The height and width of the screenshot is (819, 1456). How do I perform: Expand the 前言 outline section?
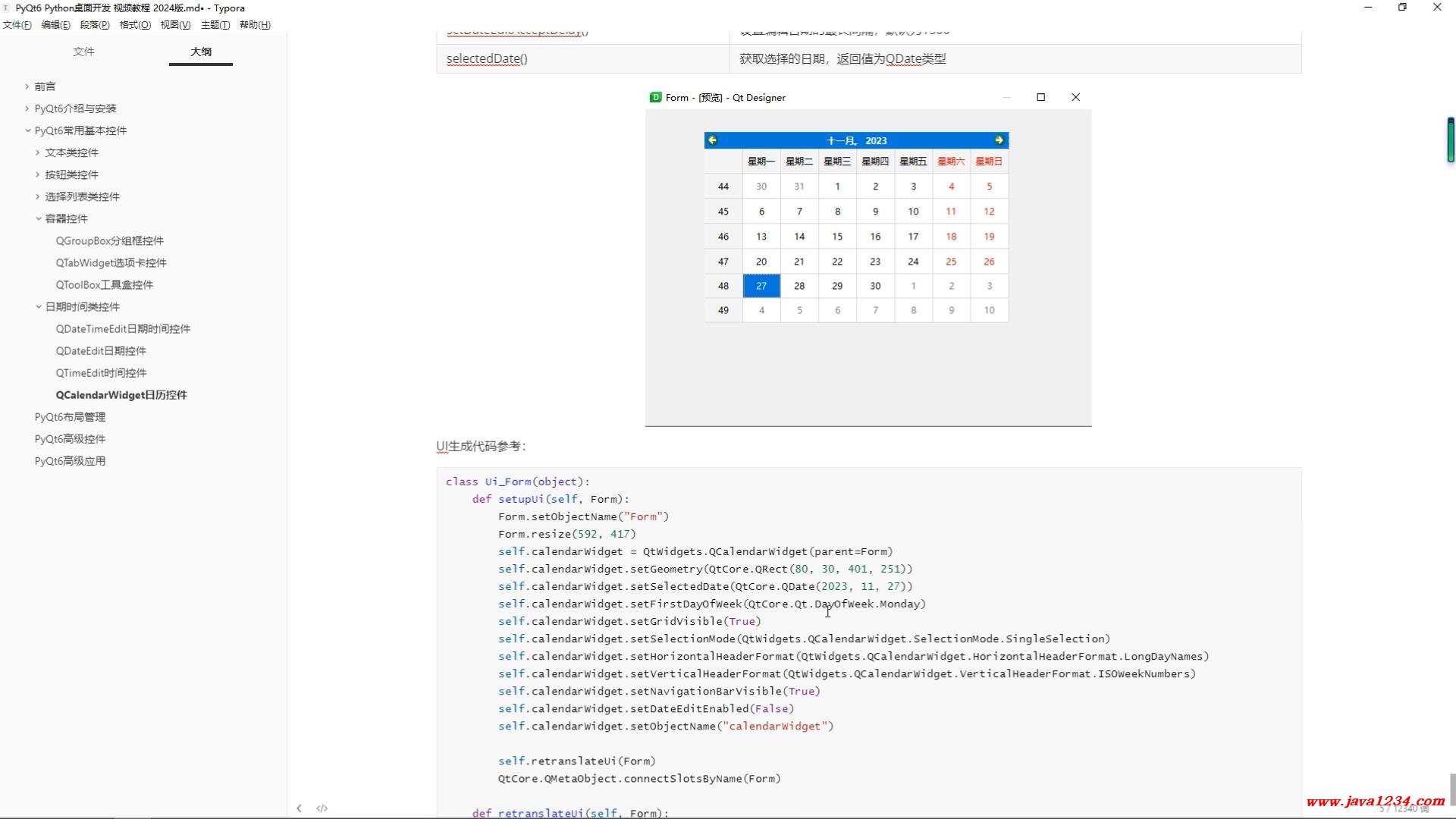[27, 86]
